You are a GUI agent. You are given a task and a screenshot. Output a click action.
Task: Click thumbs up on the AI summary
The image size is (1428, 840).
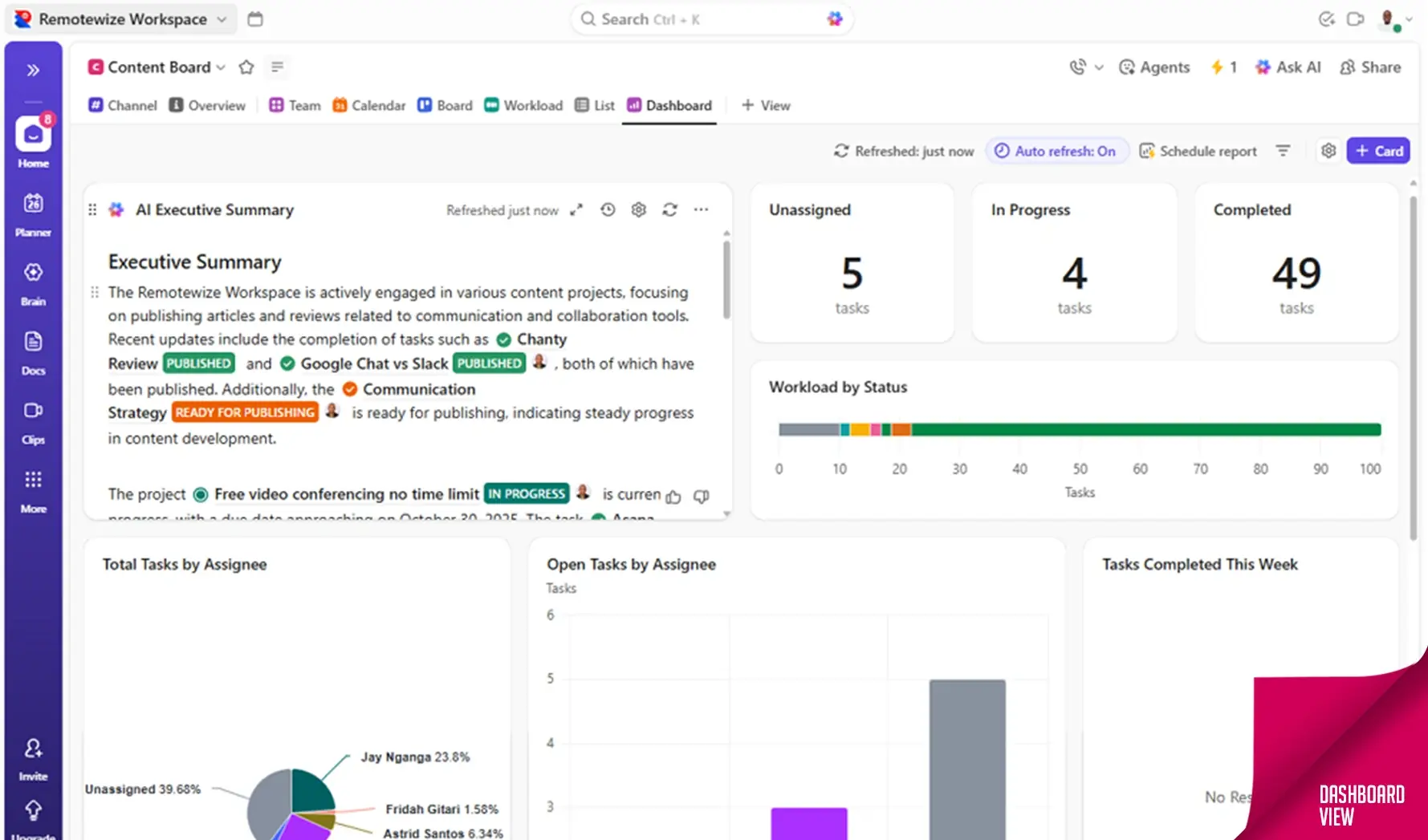[x=673, y=497]
